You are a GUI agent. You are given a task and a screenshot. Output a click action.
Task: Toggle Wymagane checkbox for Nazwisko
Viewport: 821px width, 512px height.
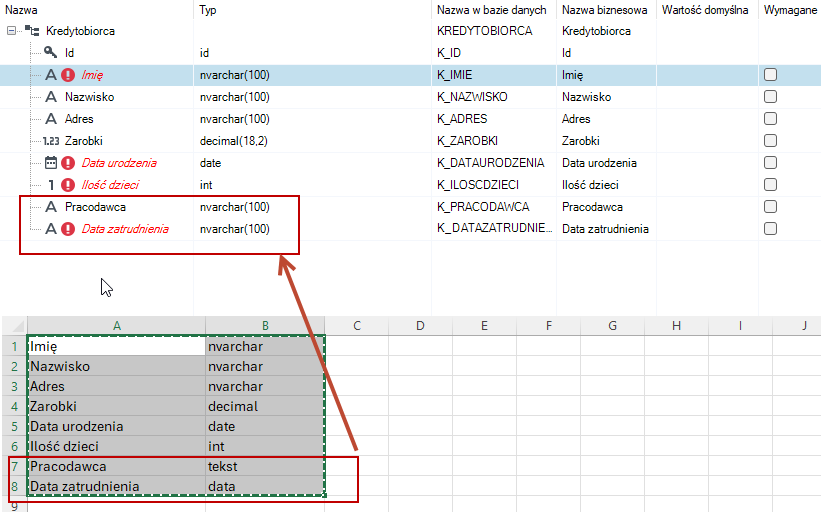click(x=770, y=97)
